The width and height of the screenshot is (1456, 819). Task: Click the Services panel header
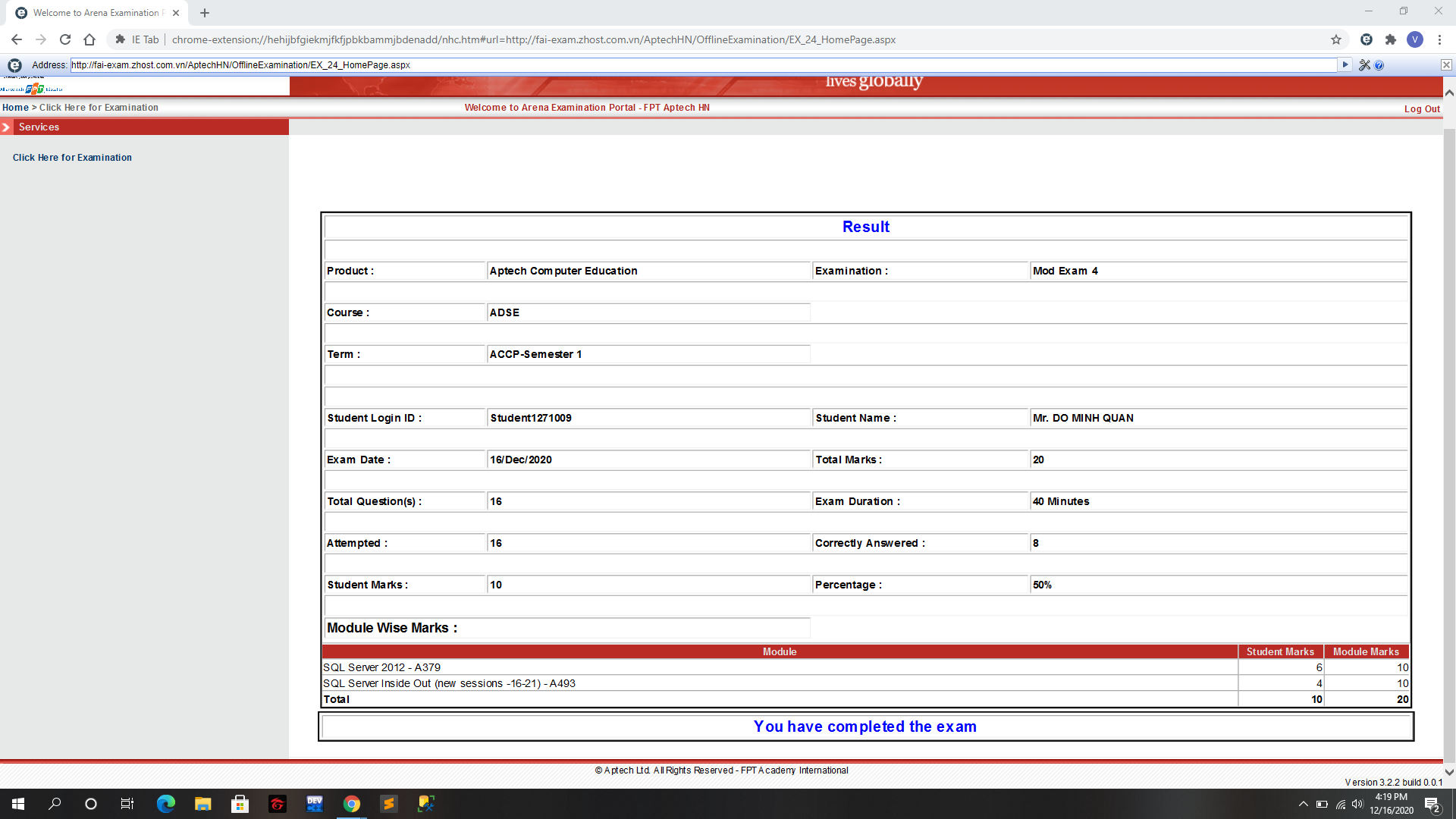[144, 127]
